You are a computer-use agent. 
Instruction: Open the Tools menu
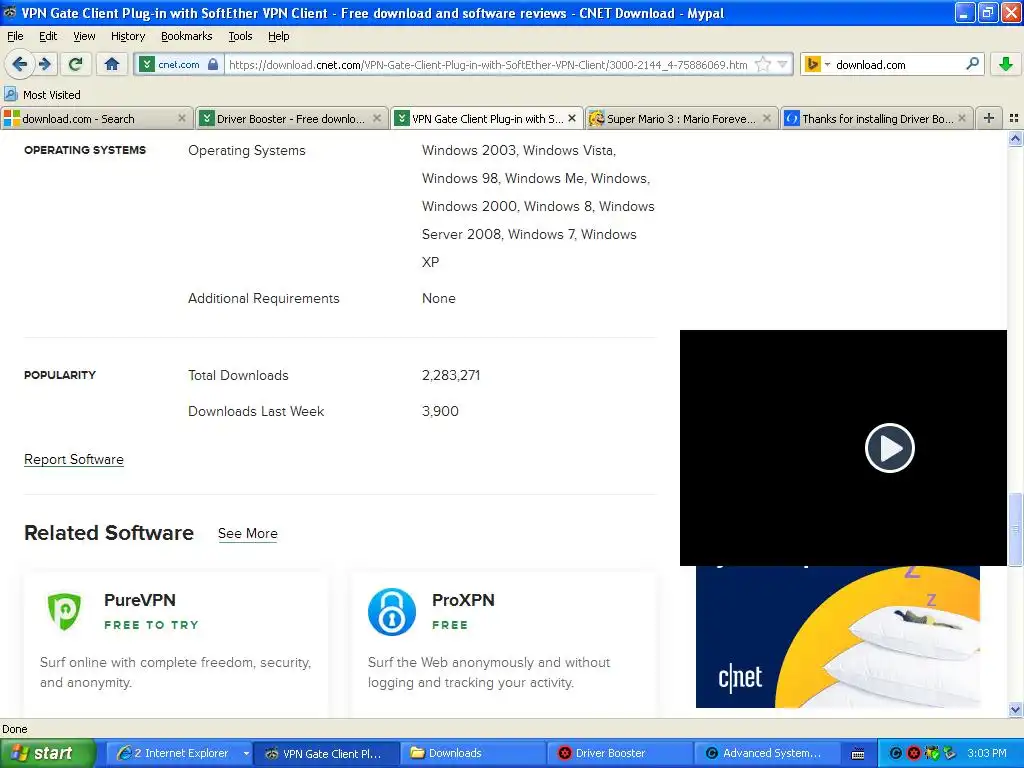[x=240, y=36]
